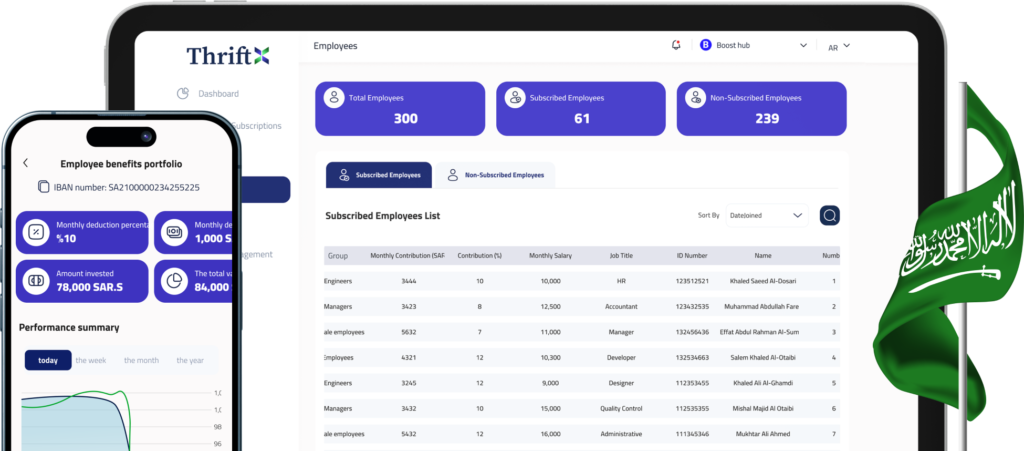Click the Subscribed Employees tab icon
The height and width of the screenshot is (451, 1024).
coord(344,175)
